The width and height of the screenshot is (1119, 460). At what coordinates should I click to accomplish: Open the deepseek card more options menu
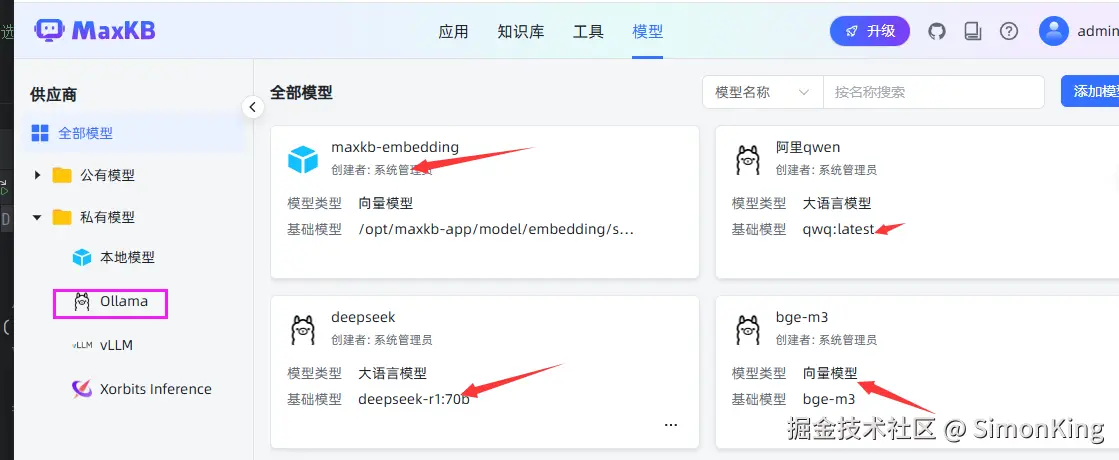pyautogui.click(x=670, y=424)
